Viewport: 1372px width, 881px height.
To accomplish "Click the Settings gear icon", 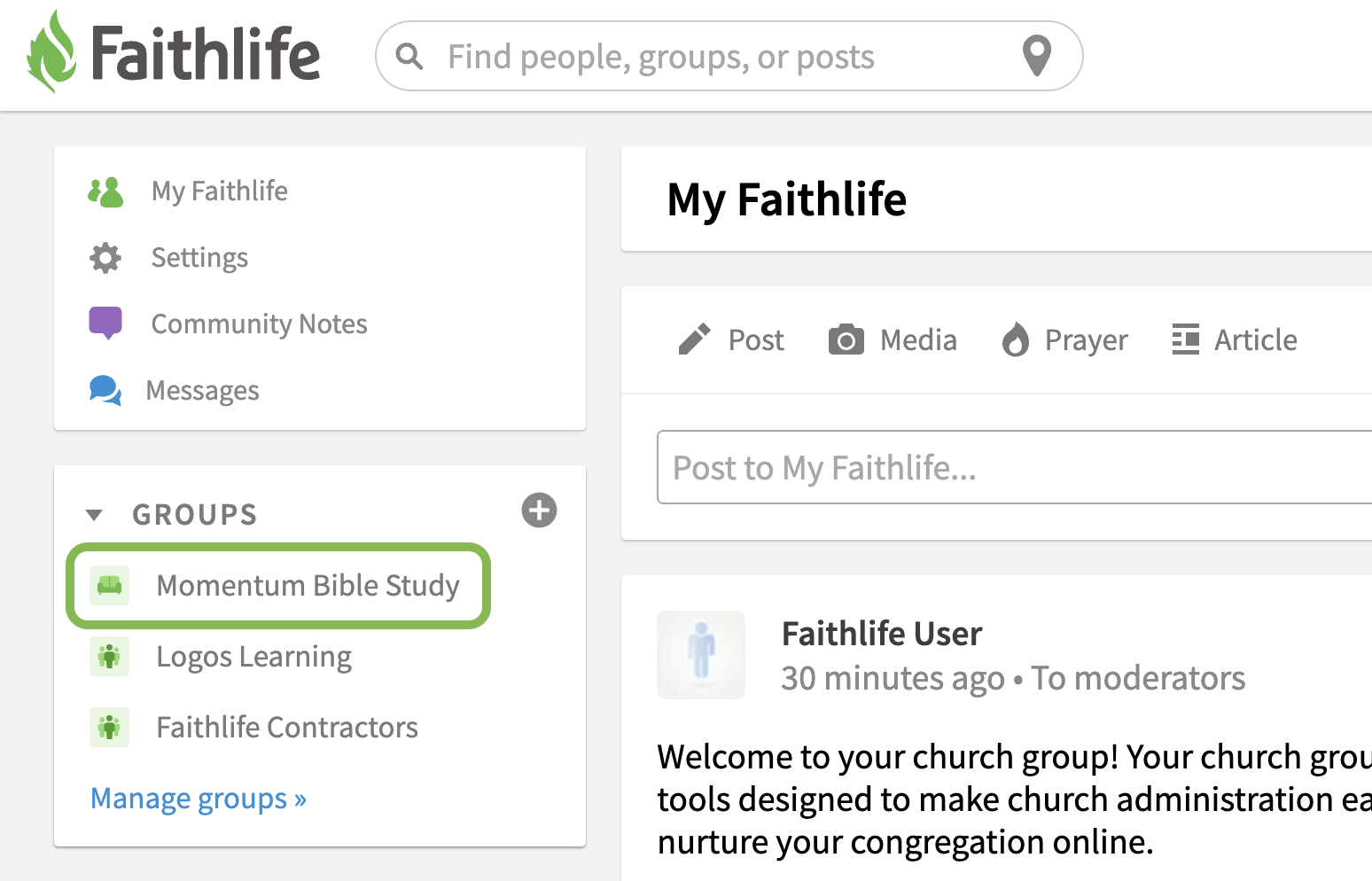I will tap(105, 258).
